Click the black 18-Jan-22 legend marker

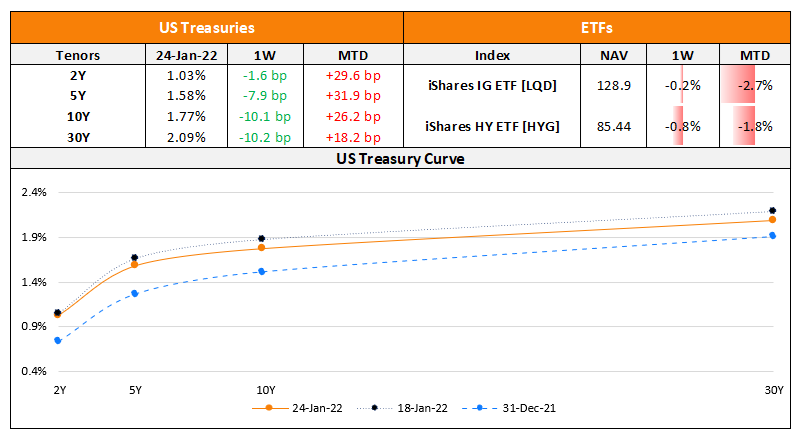(376, 408)
